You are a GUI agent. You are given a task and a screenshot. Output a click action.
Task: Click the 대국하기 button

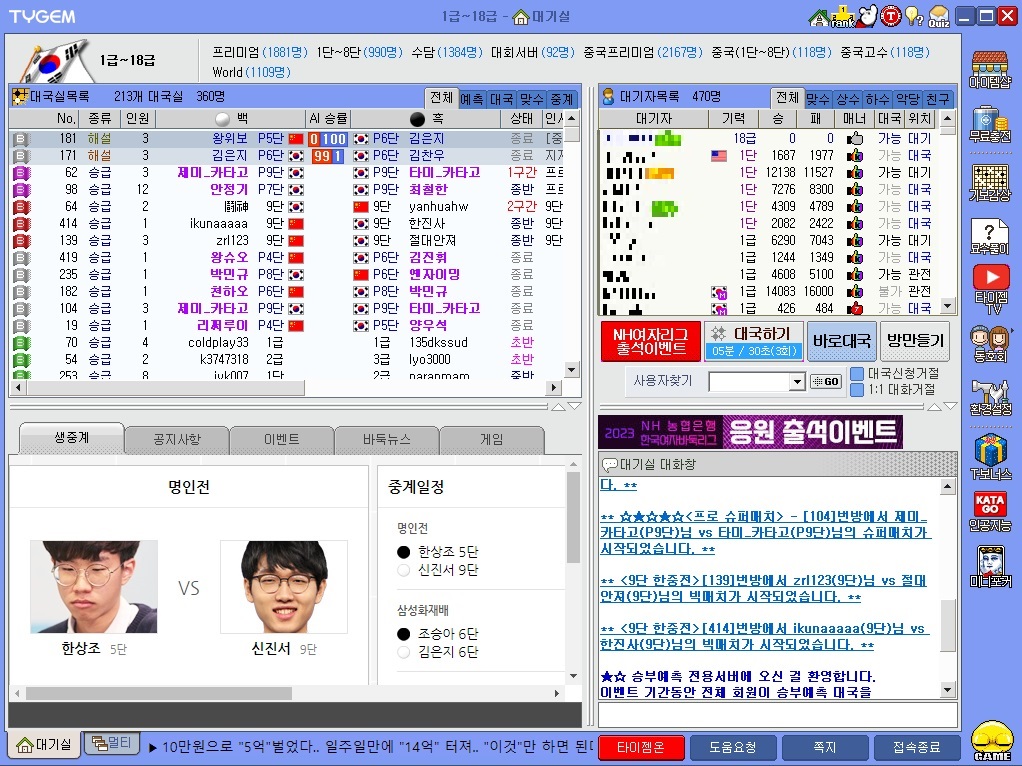(x=753, y=341)
